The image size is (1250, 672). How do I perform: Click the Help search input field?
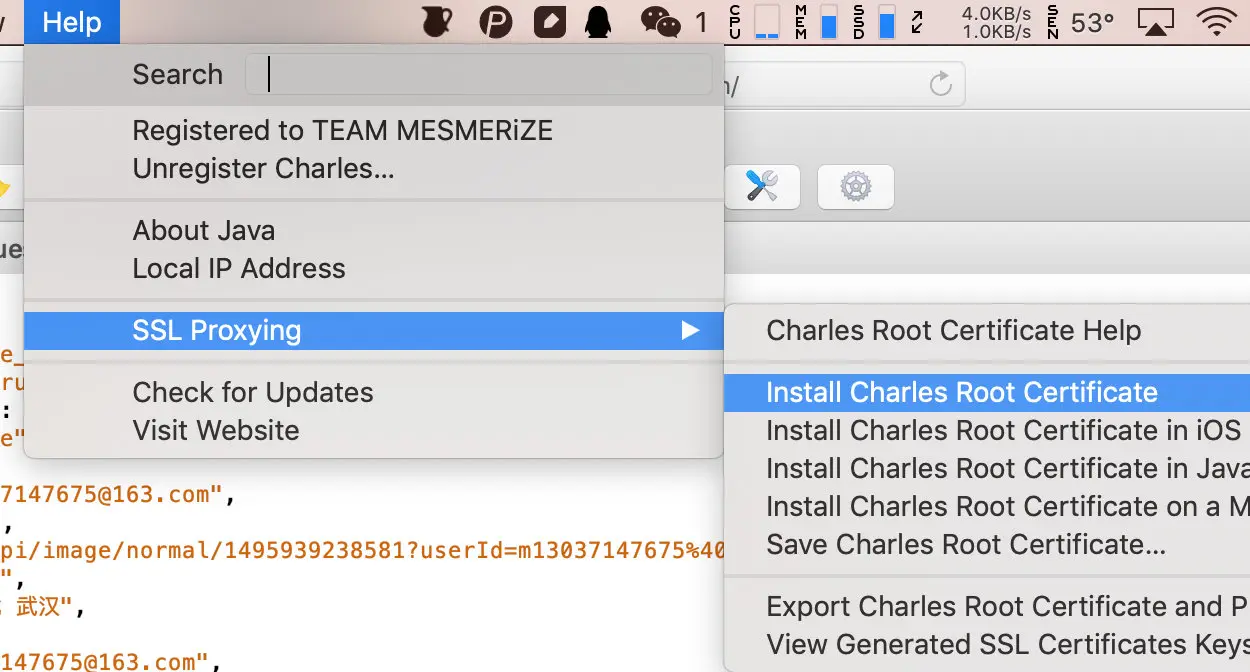(x=479, y=75)
